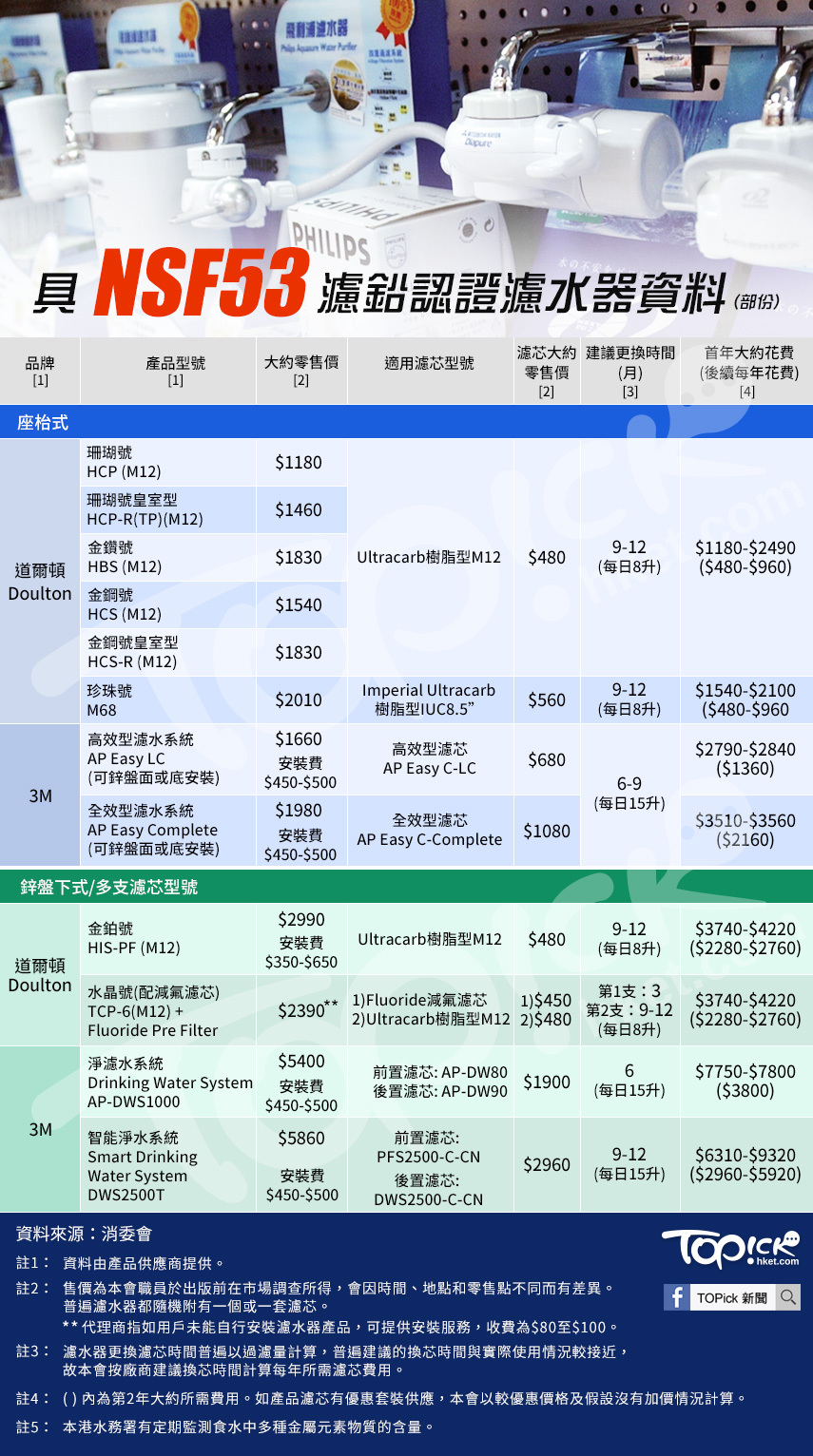Collapse the 道爾頓 Doulton brand group
Viewport: 813px width, 1456px height.
(x=40, y=580)
